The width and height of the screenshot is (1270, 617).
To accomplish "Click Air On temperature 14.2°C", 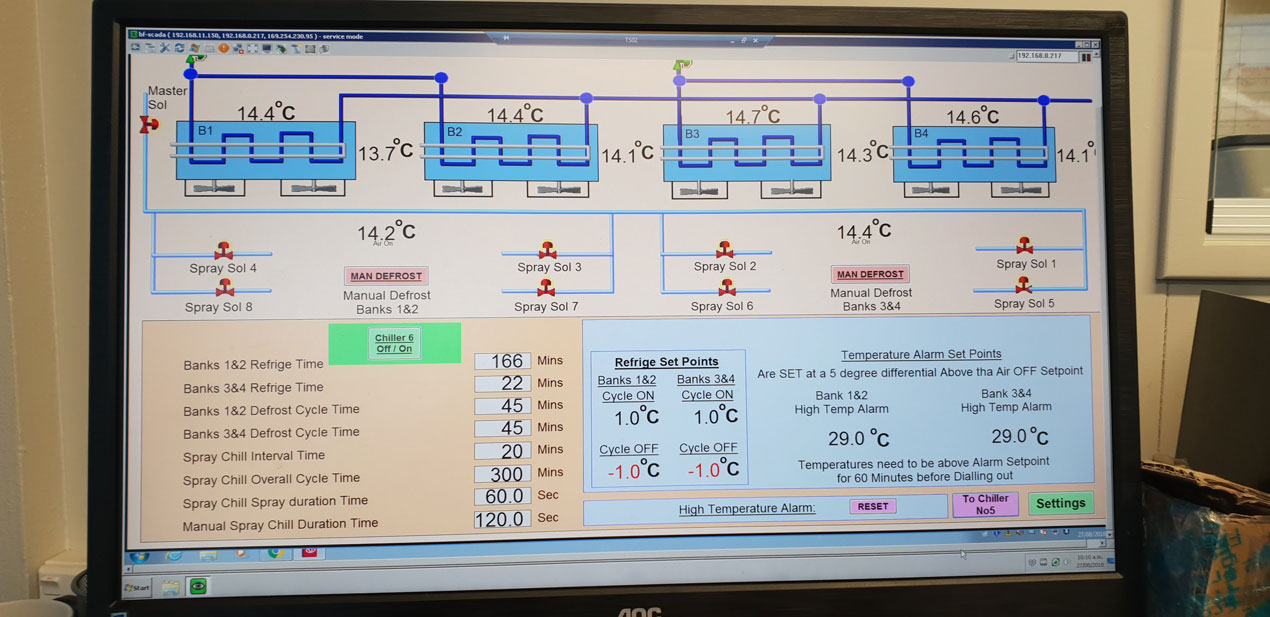I will coord(386,231).
